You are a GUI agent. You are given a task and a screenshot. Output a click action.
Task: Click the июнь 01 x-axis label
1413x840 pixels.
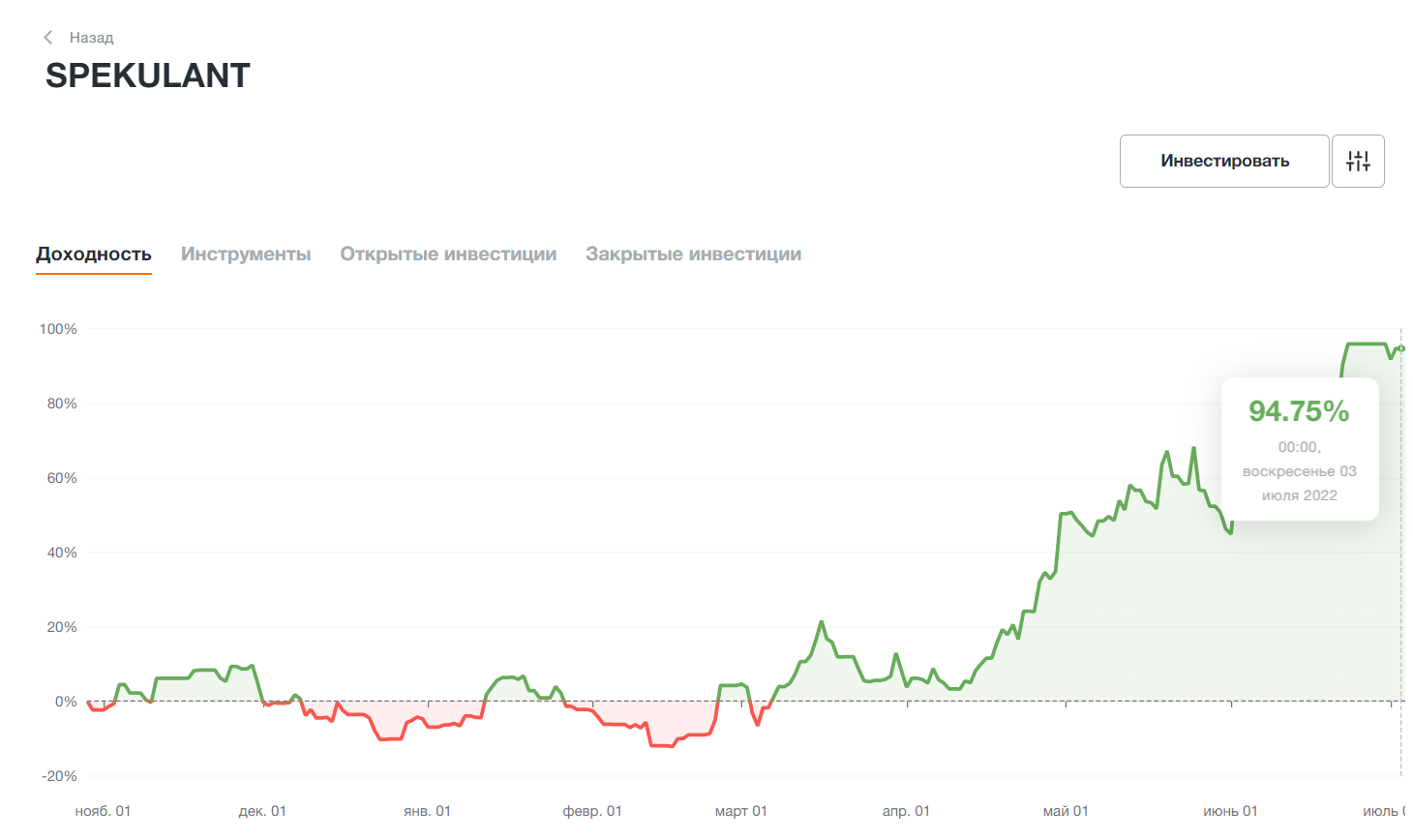(1231, 811)
